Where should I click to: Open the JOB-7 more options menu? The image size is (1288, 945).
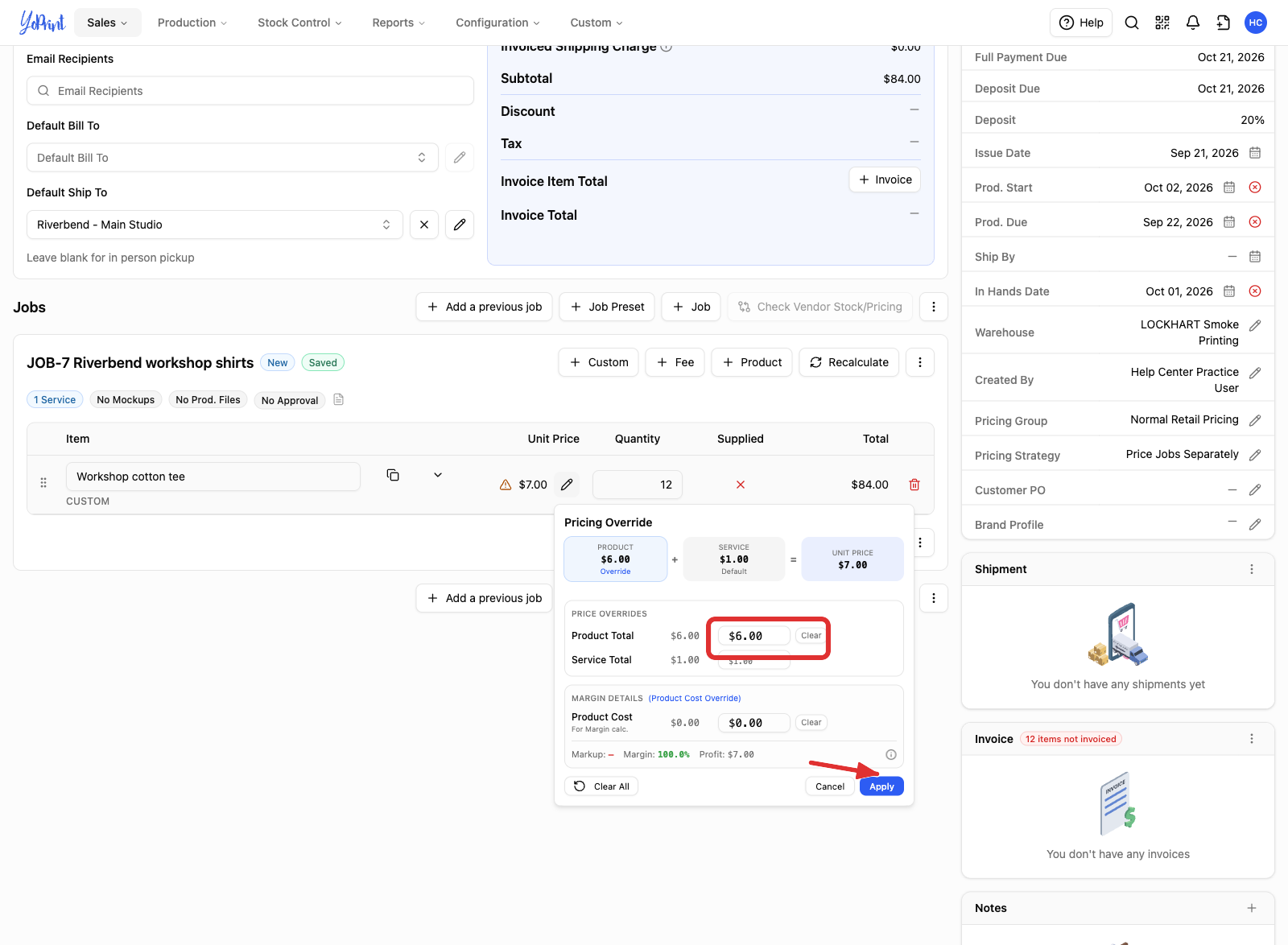tap(920, 362)
